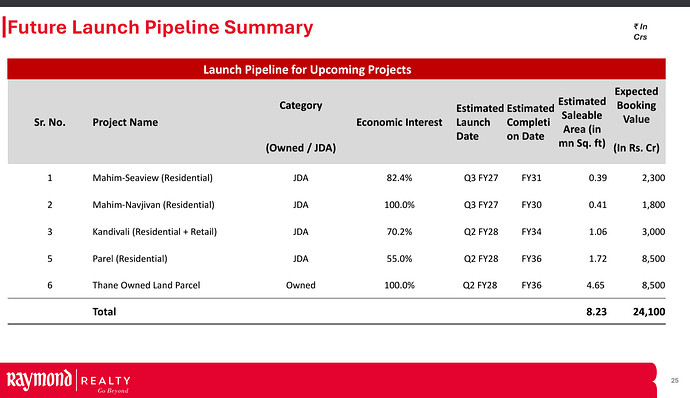Image resolution: width=690 pixels, height=398 pixels.
Task: Click the Total row label
Action: tap(104, 312)
